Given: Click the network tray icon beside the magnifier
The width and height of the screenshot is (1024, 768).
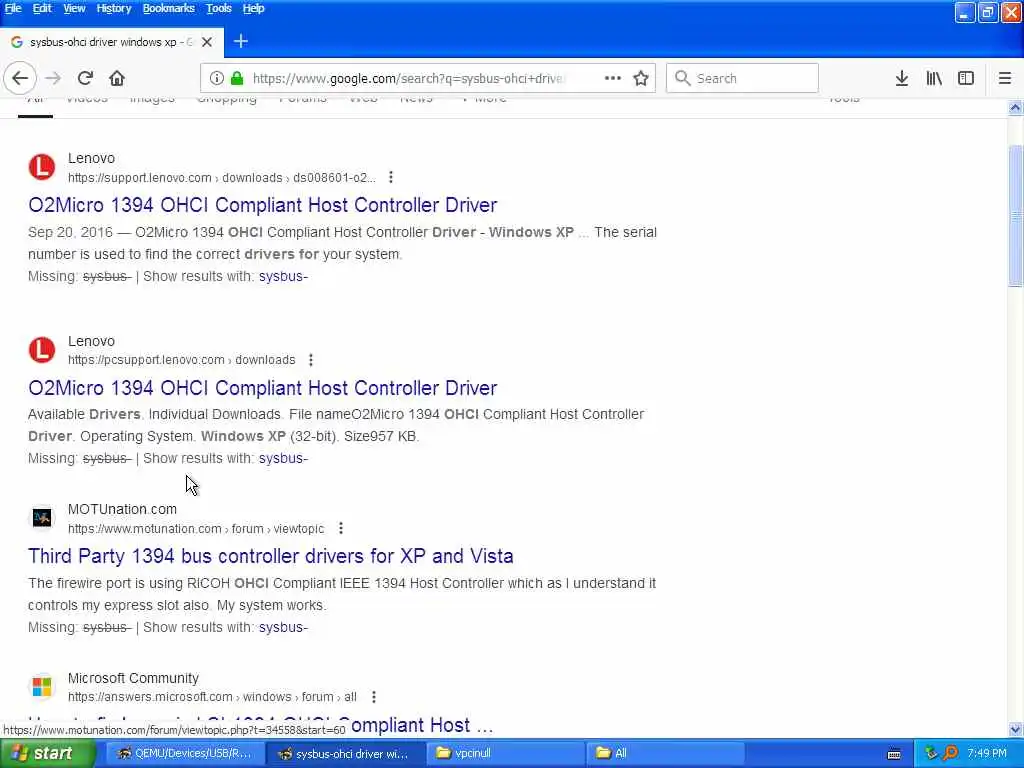Looking at the screenshot, I should click(x=931, y=753).
